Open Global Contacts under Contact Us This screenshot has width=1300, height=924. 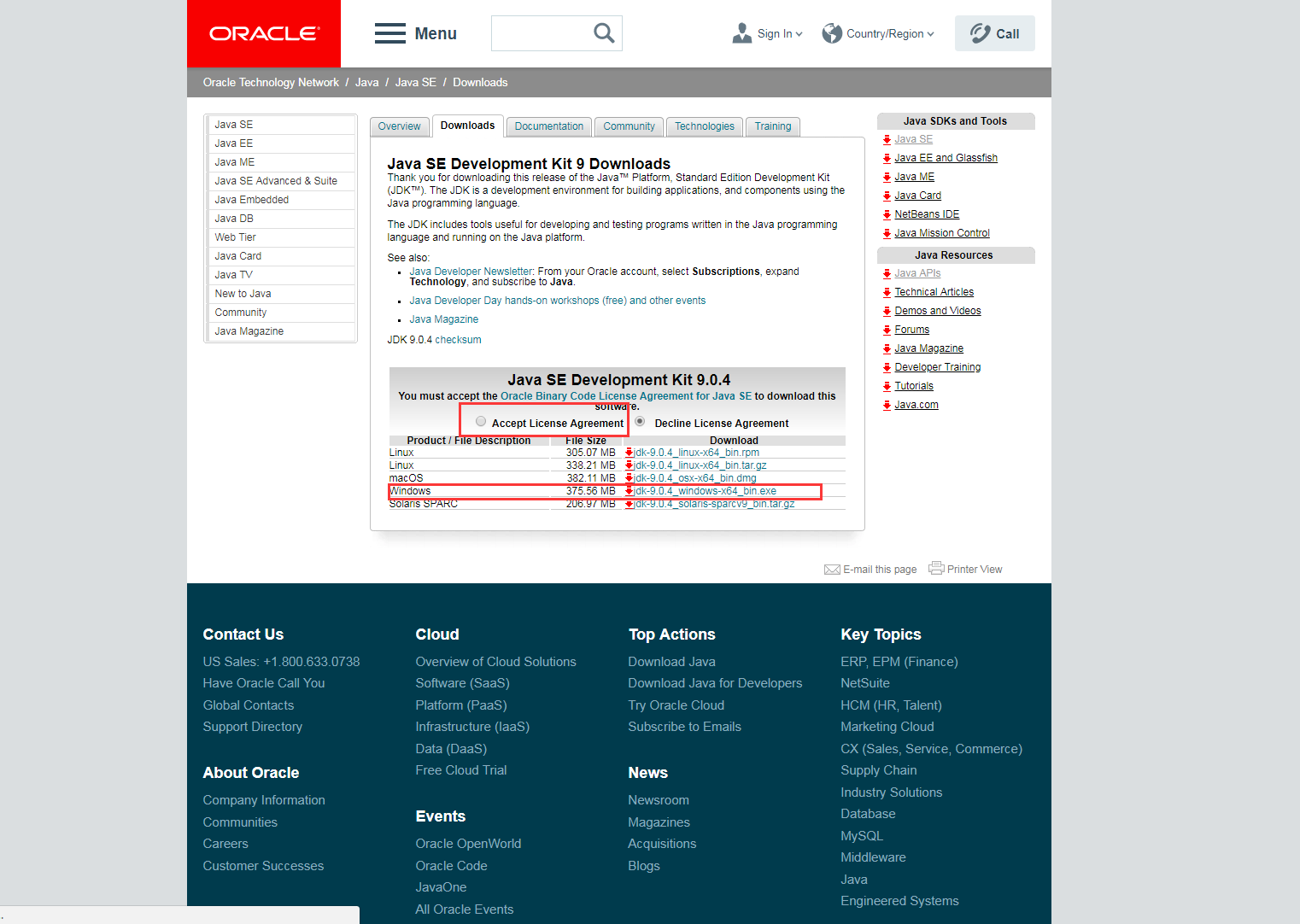point(249,705)
